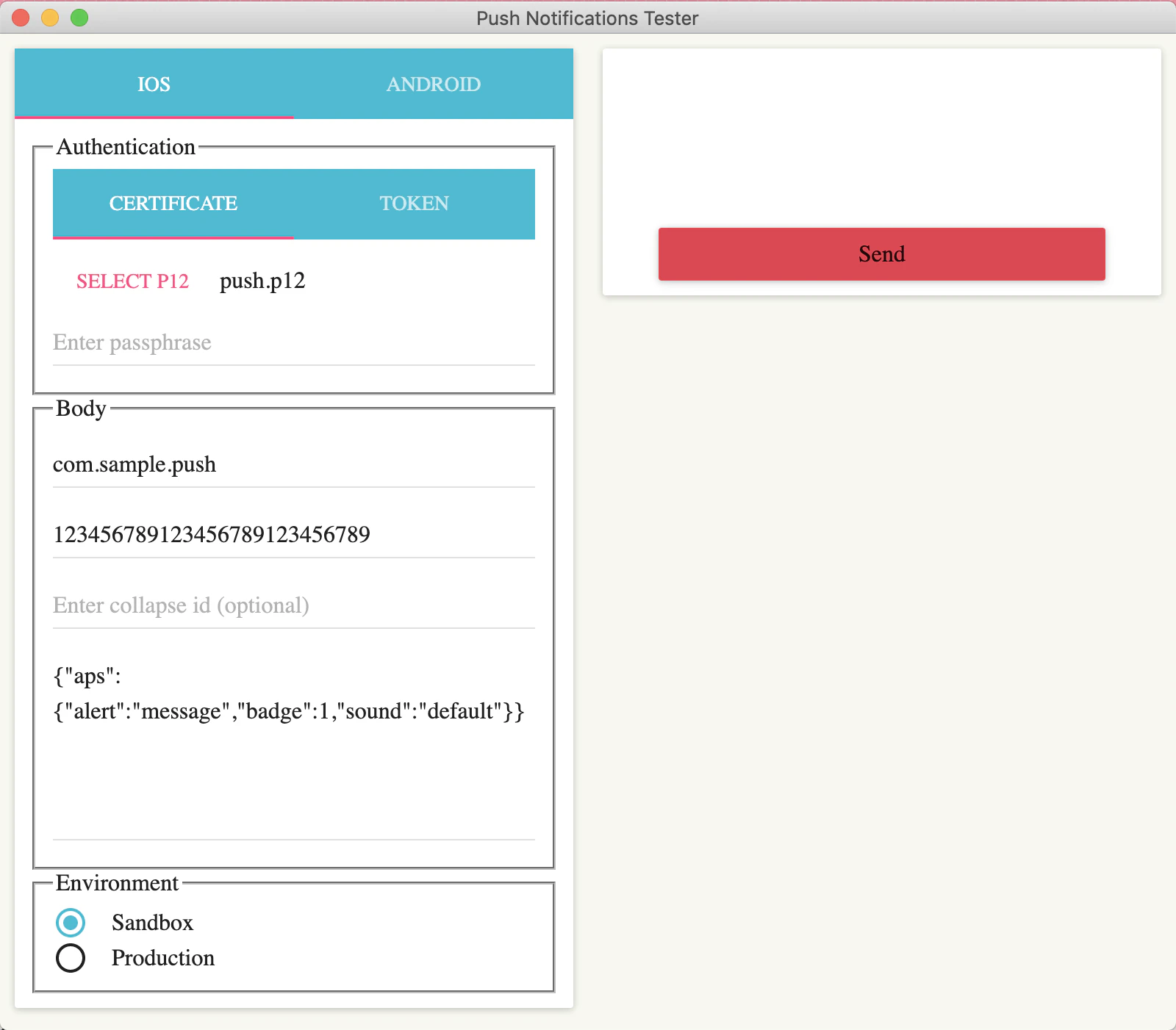Select the Sandbox radio button
The height and width of the screenshot is (1030, 1176).
71,923
